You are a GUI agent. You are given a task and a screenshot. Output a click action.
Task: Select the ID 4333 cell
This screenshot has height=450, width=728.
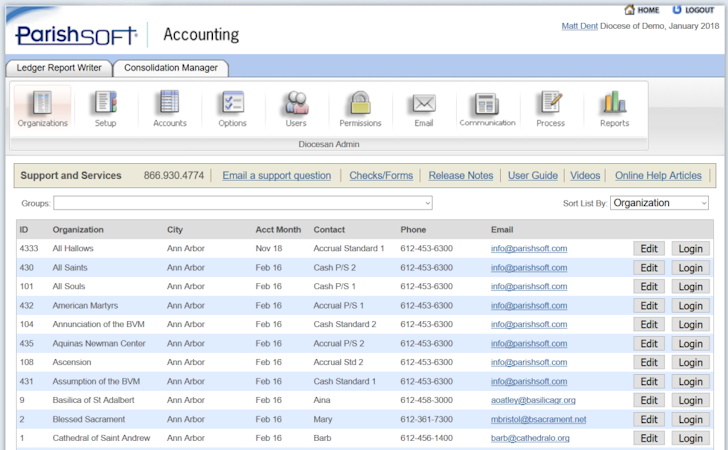29,248
